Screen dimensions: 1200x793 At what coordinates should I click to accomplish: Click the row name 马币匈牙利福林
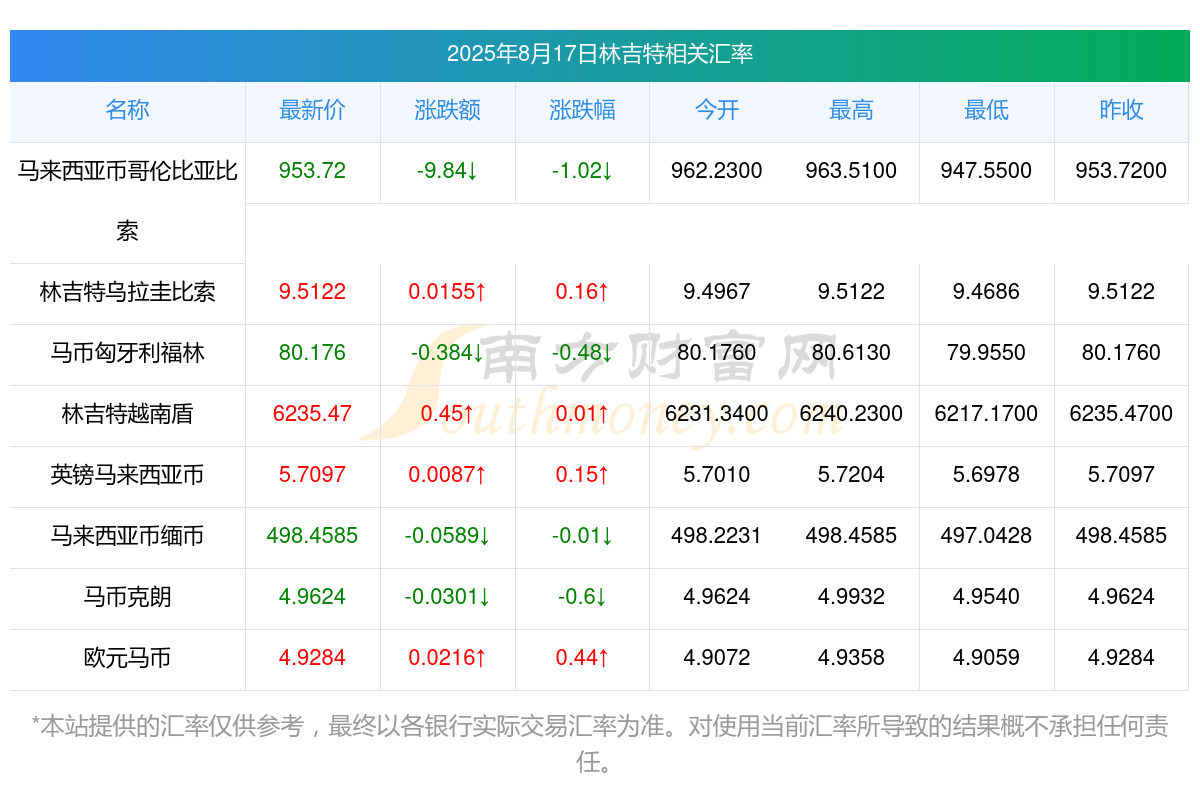tap(127, 353)
